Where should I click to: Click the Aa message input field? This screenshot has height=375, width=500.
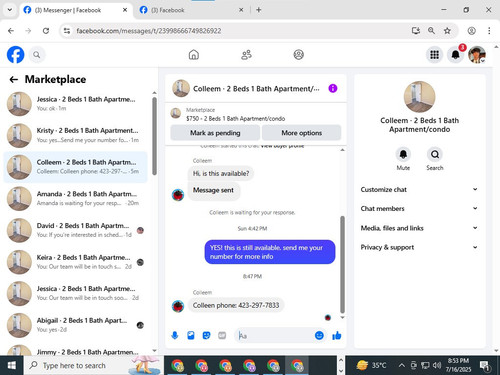tap(275, 335)
